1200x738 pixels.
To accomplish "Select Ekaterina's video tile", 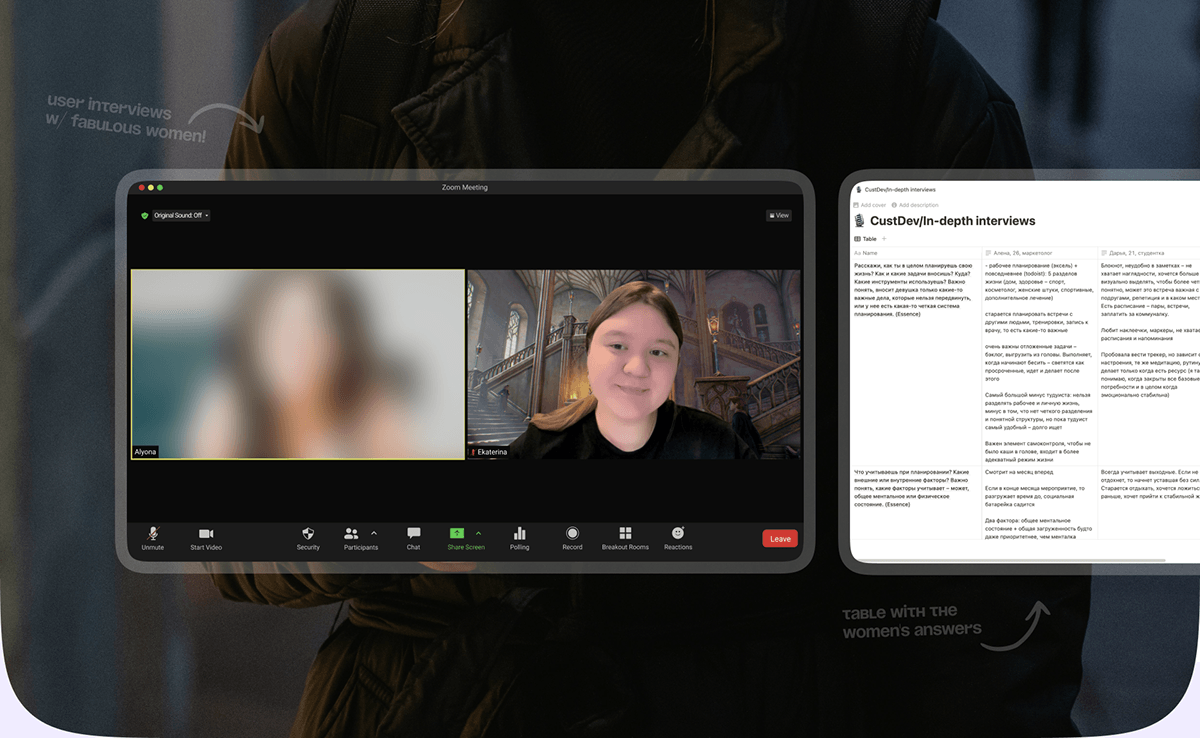I will coord(634,364).
